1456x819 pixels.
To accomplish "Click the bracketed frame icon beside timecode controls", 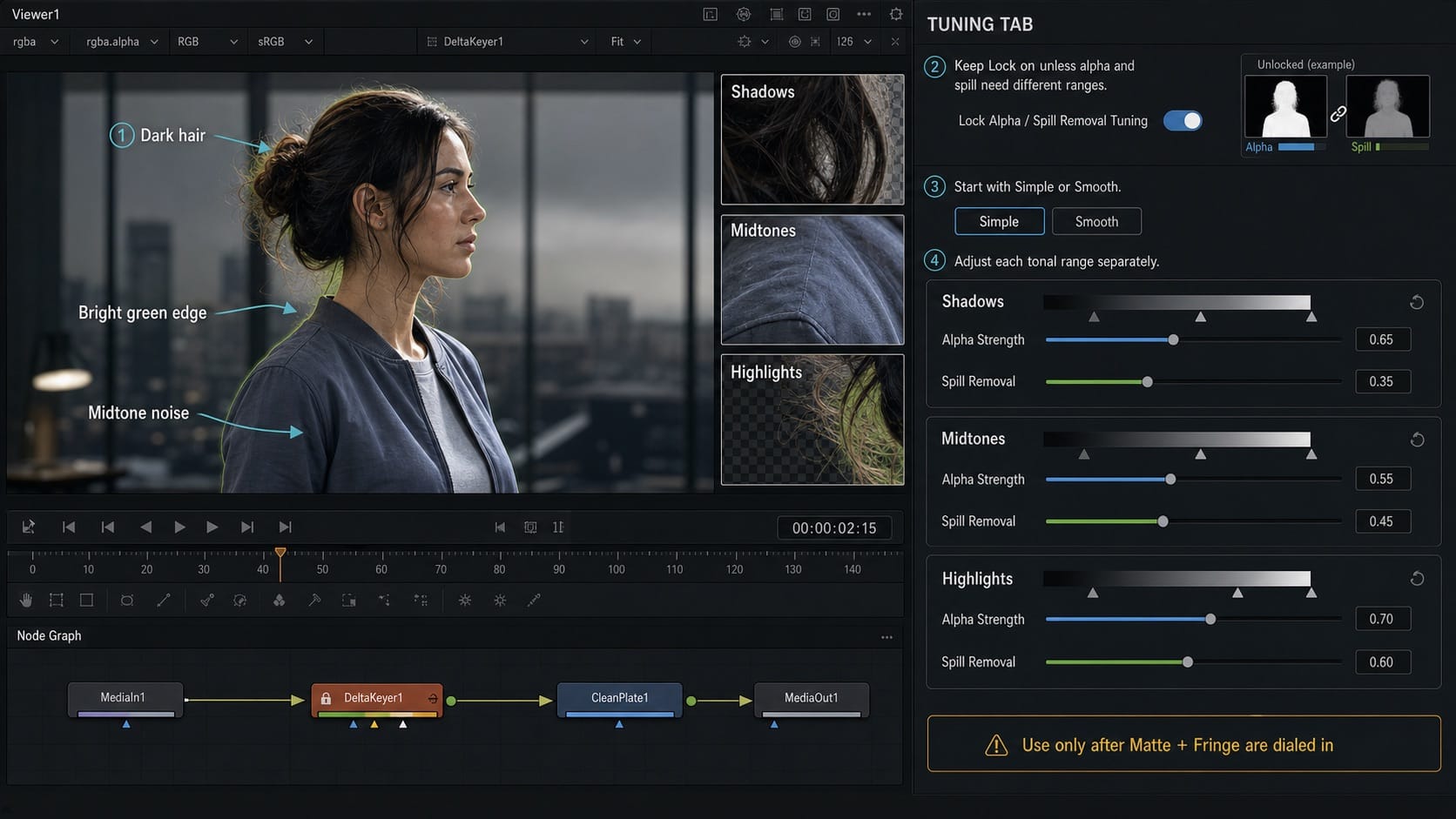I will (530, 527).
